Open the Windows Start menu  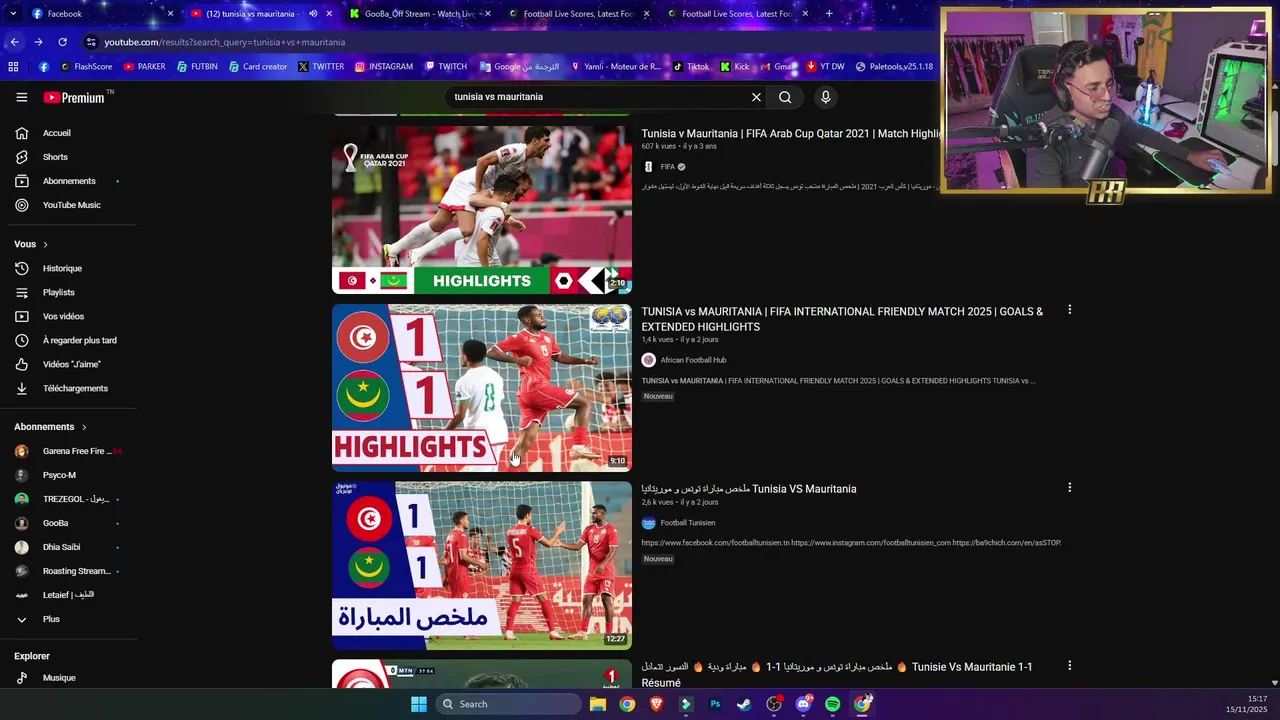419,704
